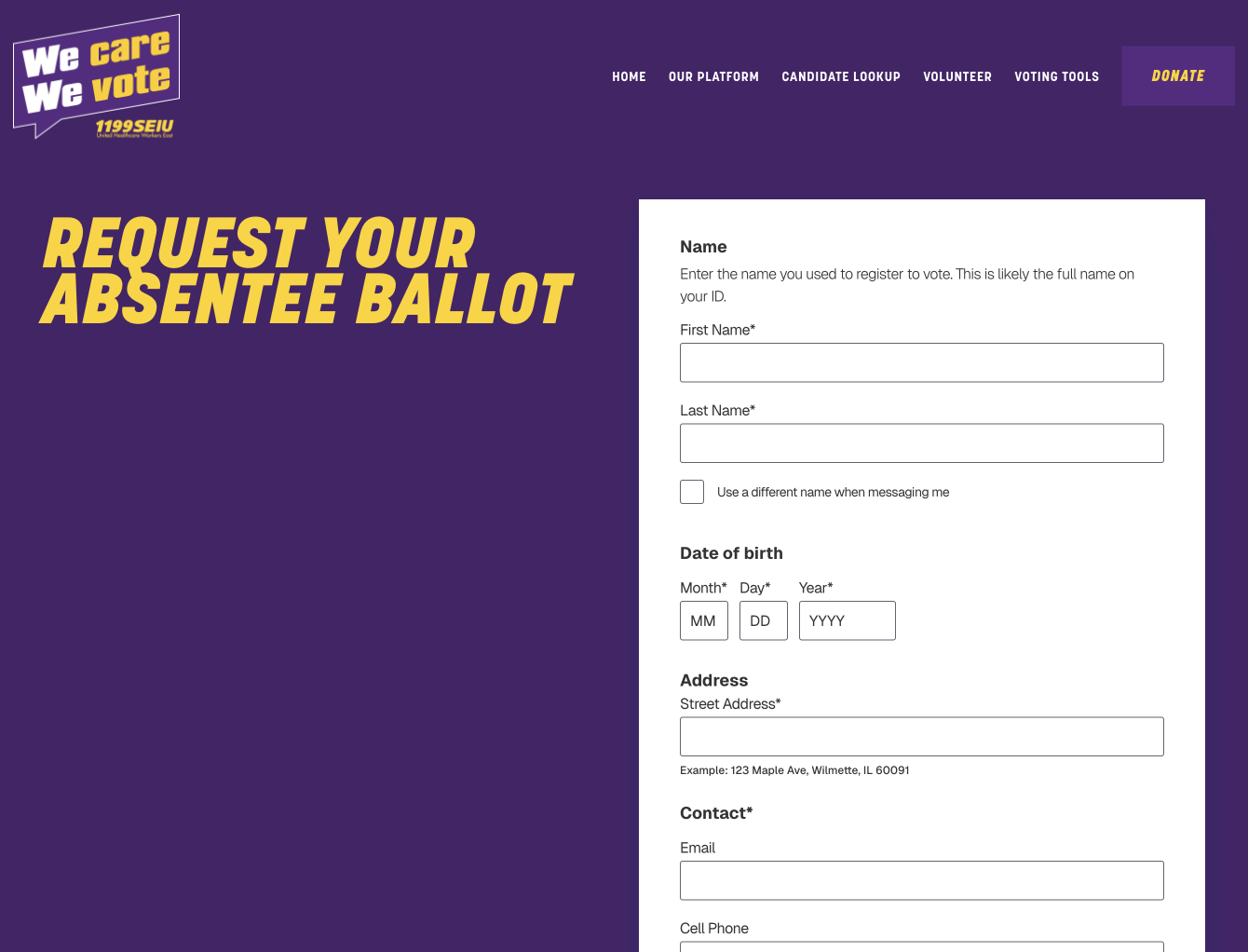Select the Volunteer navigation link
1248x952 pixels.
pos(957,76)
